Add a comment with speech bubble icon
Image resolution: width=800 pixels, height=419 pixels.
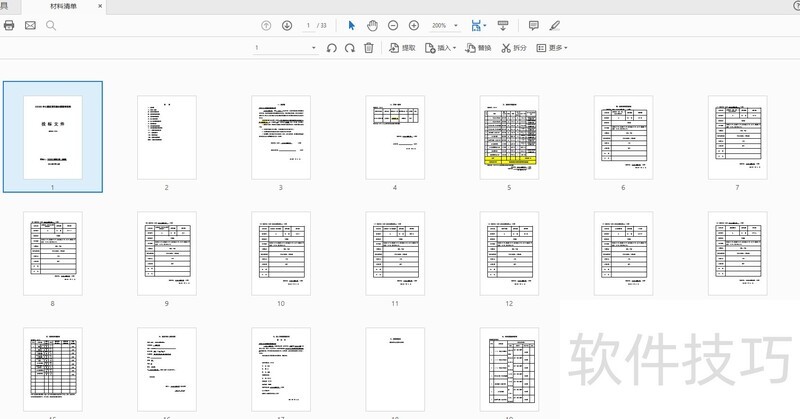534,25
